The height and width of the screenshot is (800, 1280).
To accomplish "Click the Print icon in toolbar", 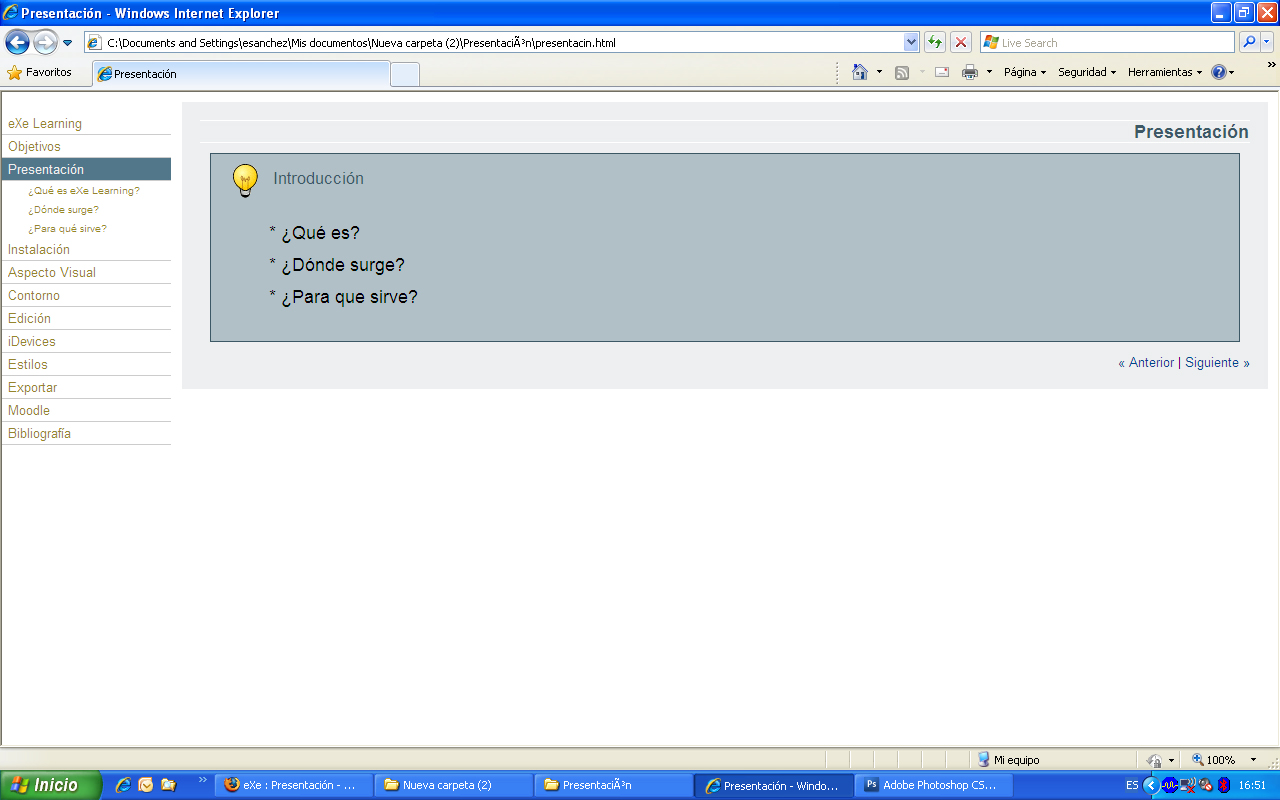I will point(969,72).
